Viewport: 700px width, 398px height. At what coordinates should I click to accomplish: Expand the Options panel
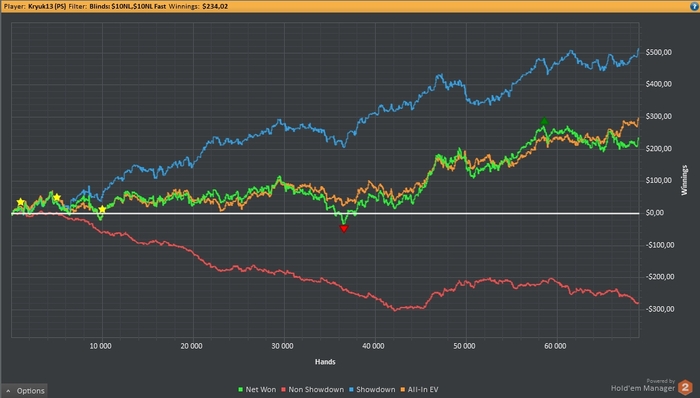tap(25, 391)
